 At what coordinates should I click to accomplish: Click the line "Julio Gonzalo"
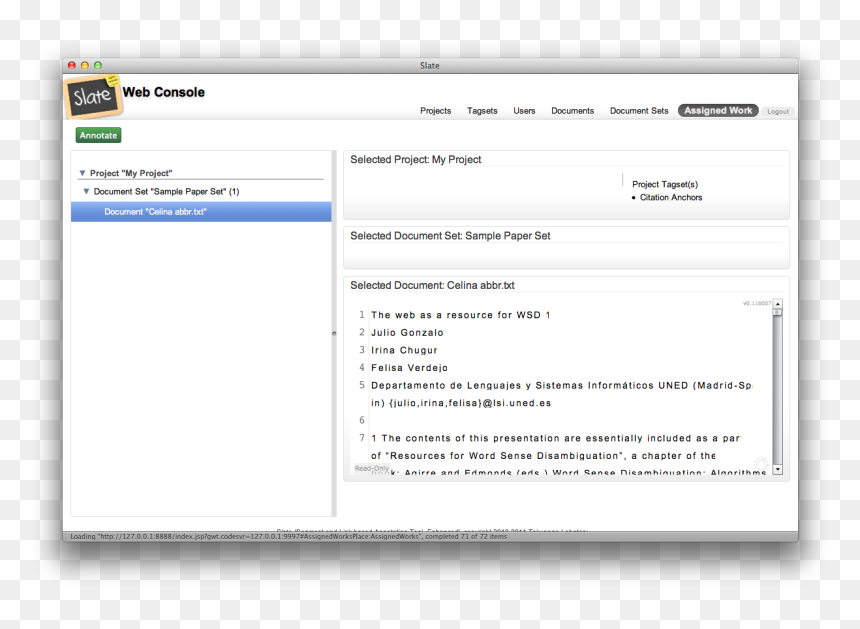point(407,333)
